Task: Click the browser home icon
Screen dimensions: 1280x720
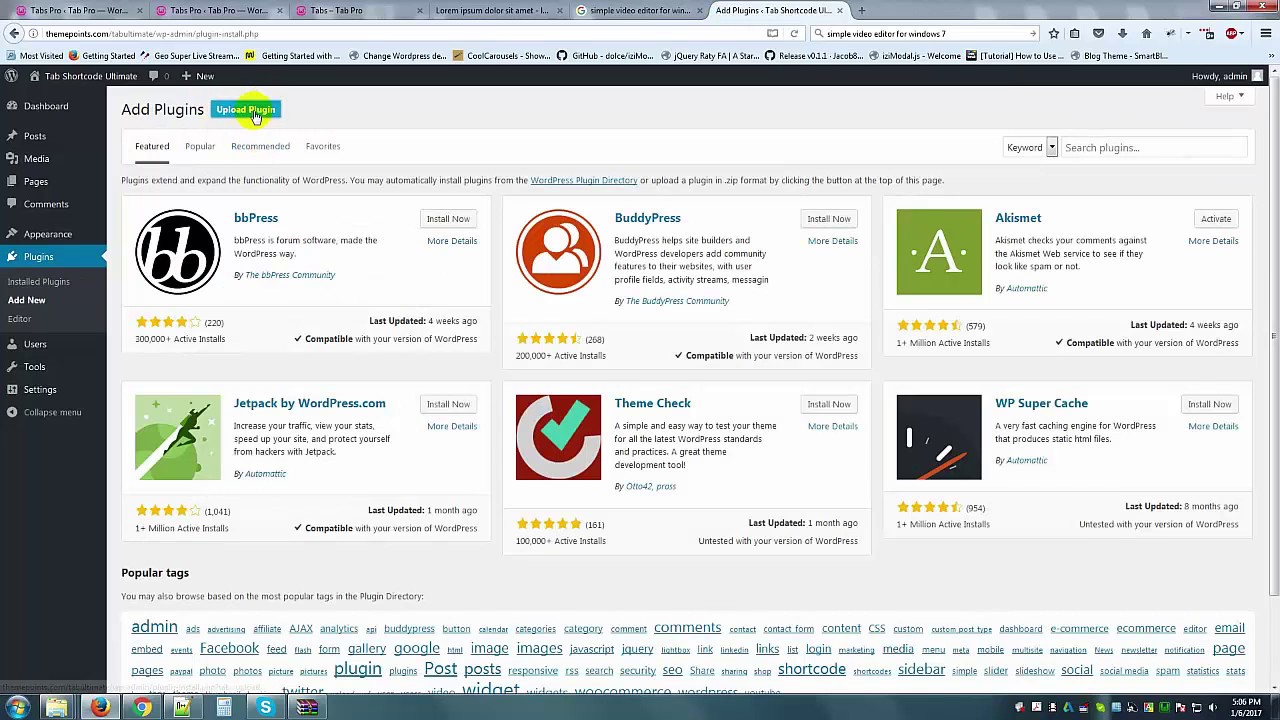Action: pyautogui.click(x=1146, y=34)
